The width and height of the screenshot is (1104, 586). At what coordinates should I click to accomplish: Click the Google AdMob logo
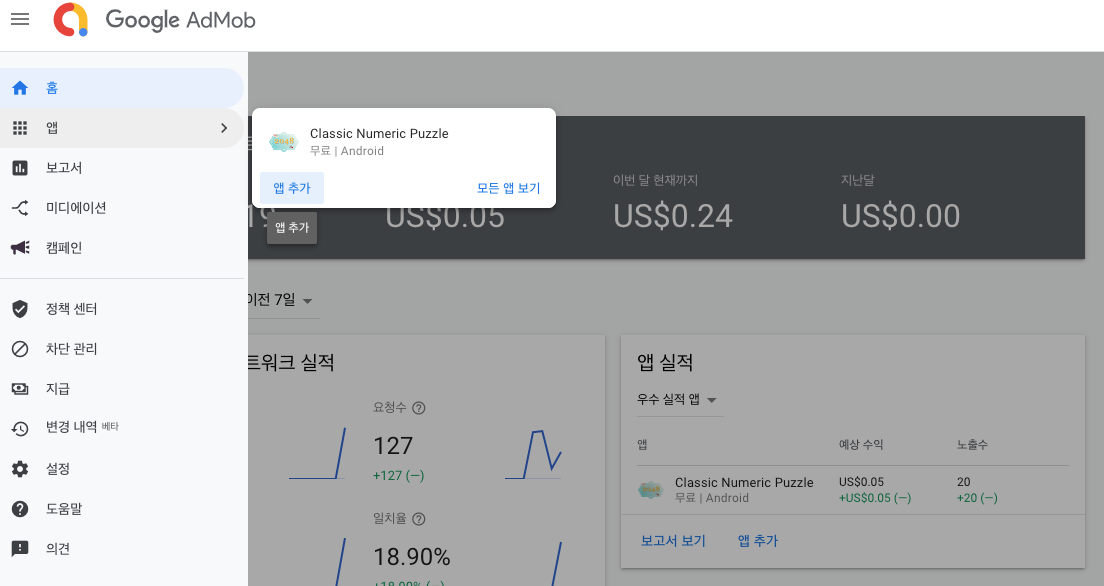154,20
